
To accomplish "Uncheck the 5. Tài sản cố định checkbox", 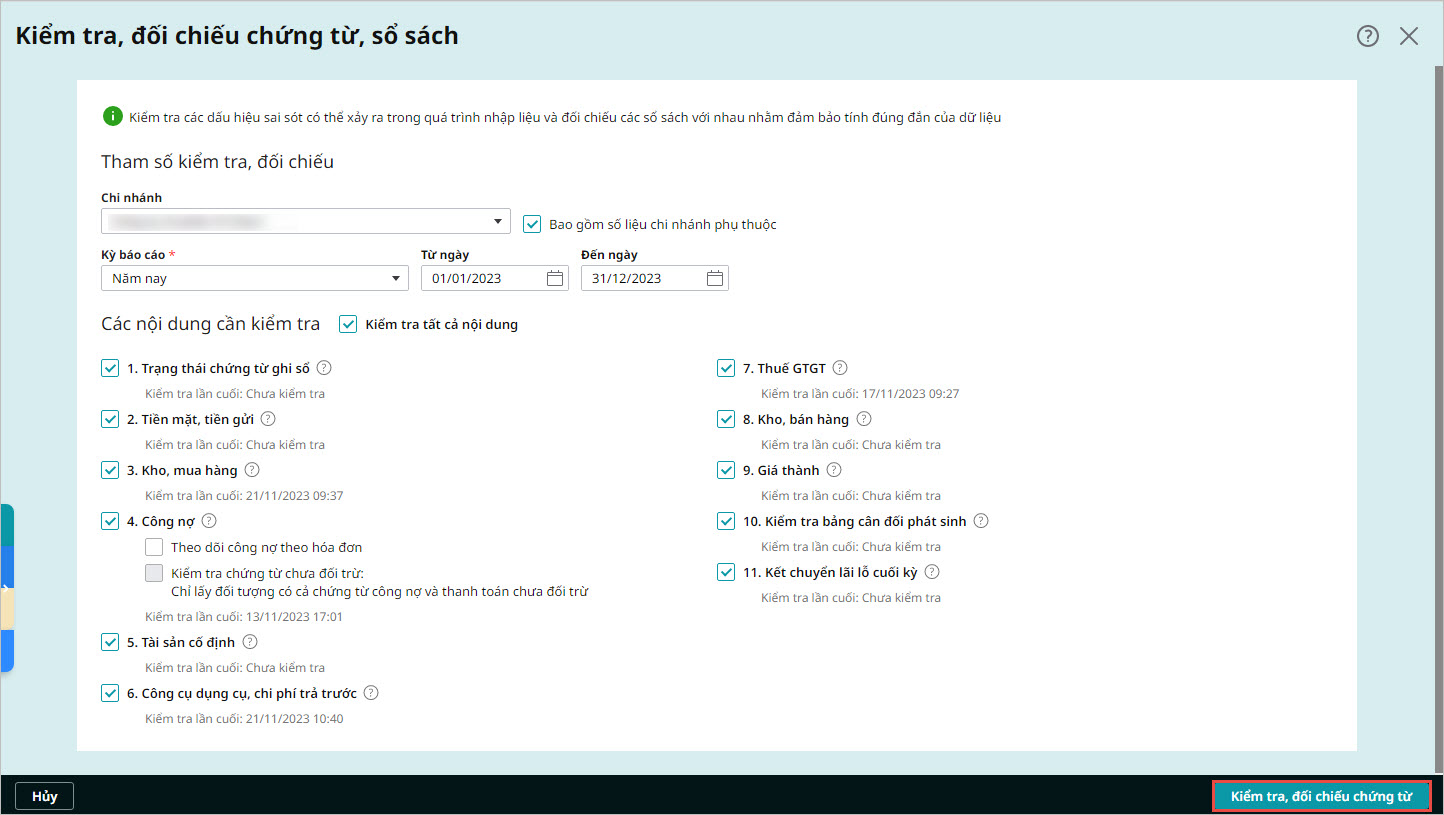I will (110, 642).
